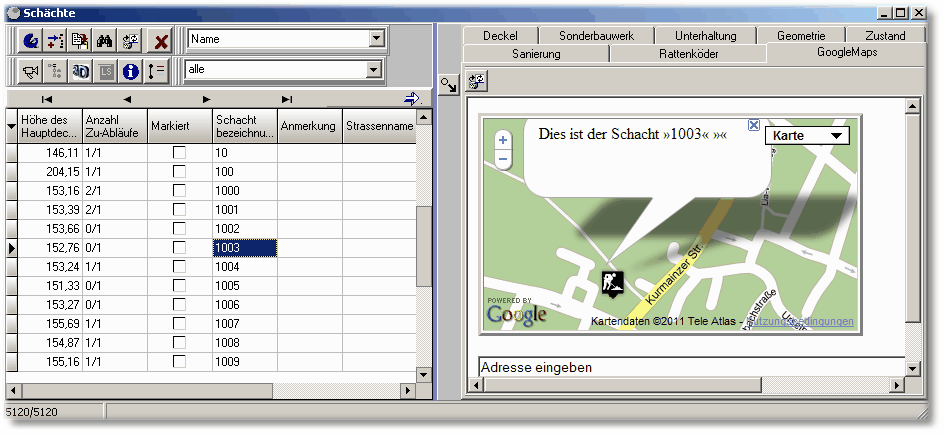Click the Anzahl Zu-Abläufe column header
This screenshot has width=945, height=436.
tap(115, 126)
